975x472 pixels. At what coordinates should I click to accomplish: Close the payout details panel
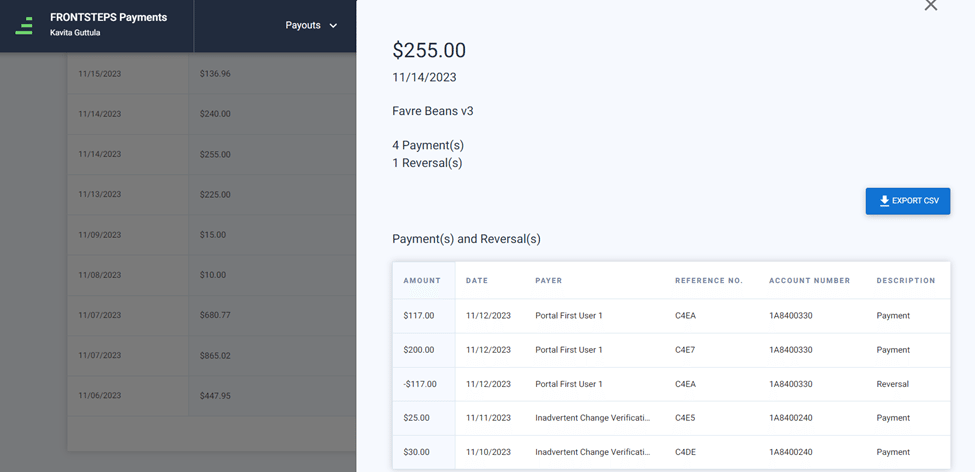click(930, 5)
